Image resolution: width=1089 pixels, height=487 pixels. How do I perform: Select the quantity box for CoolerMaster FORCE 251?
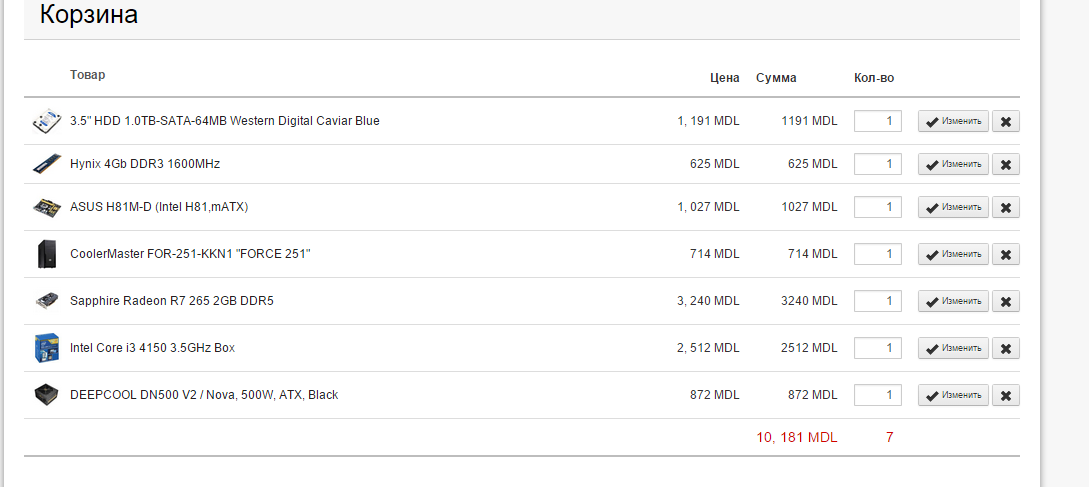coord(878,254)
